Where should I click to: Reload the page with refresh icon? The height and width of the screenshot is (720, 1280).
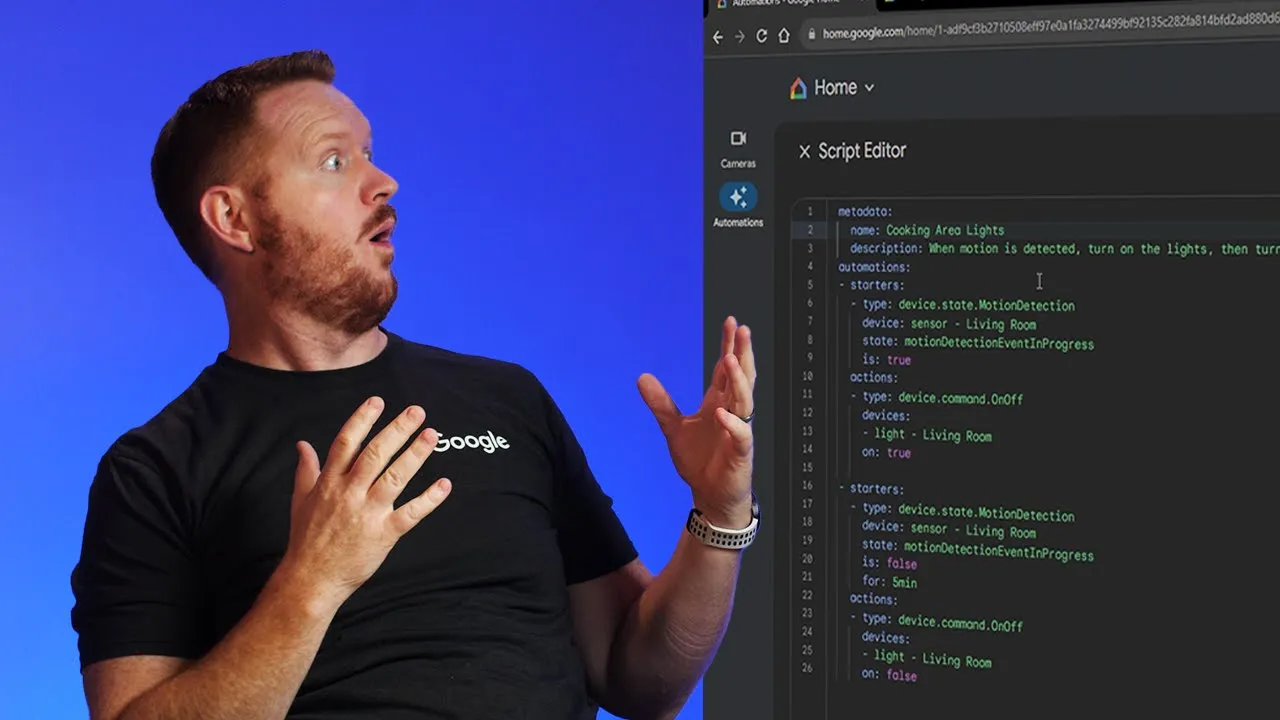click(x=761, y=36)
